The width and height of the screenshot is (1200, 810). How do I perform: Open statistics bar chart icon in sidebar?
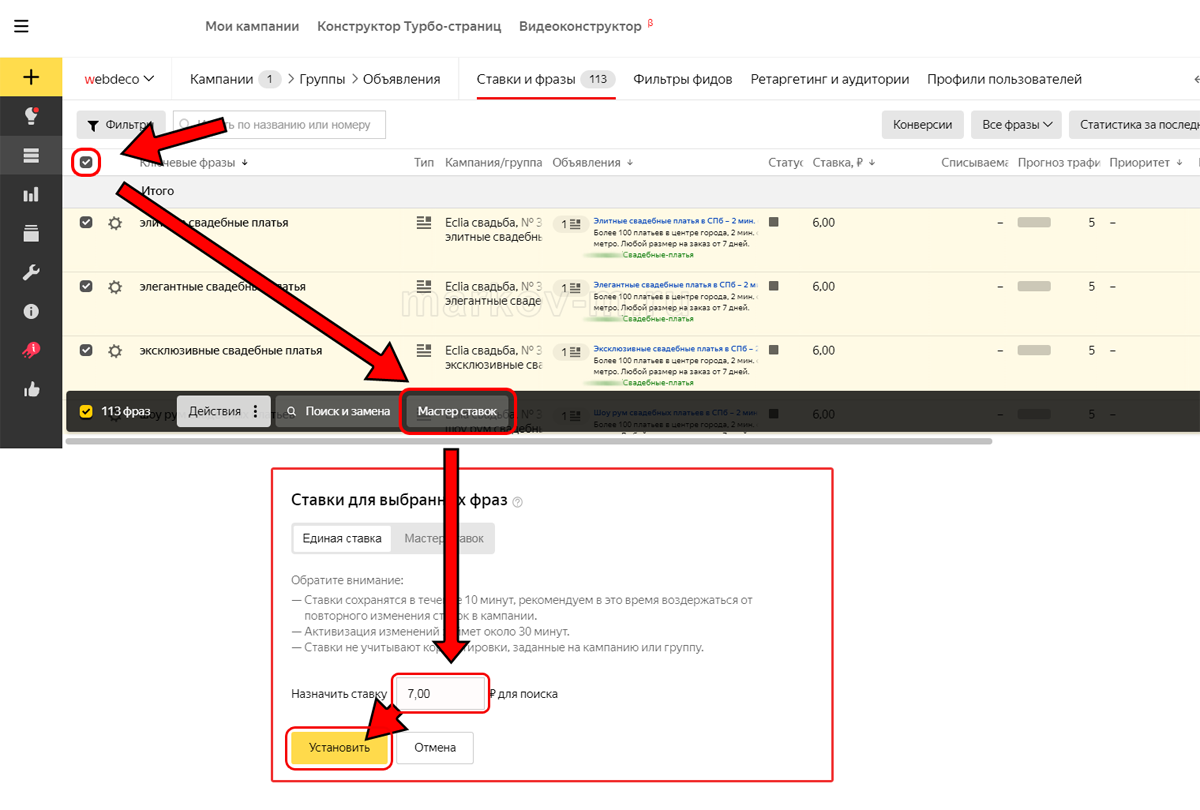coord(31,194)
